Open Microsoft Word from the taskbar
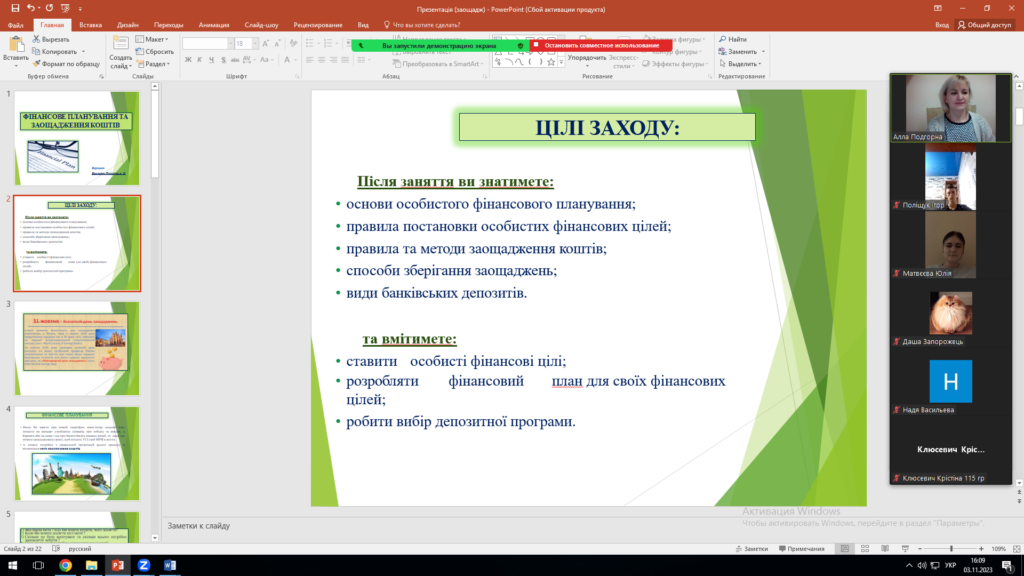1024x576 pixels. coord(170,565)
